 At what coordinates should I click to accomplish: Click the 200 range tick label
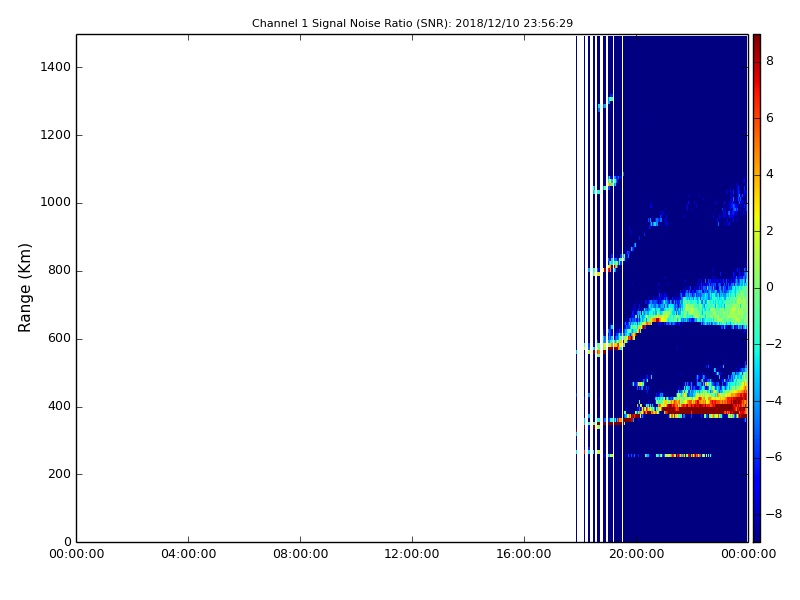click(x=59, y=474)
